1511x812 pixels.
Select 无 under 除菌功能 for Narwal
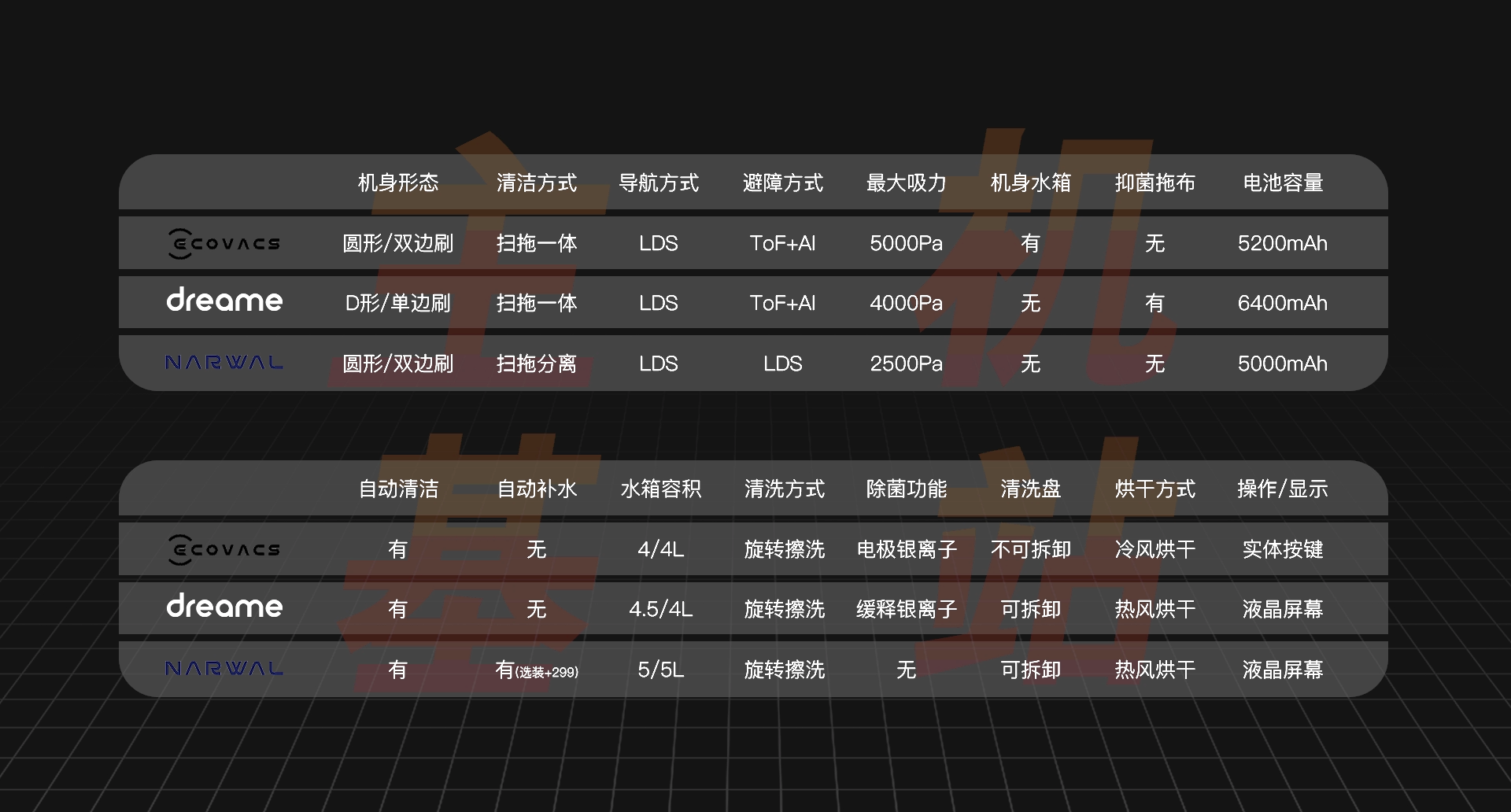pos(907,670)
